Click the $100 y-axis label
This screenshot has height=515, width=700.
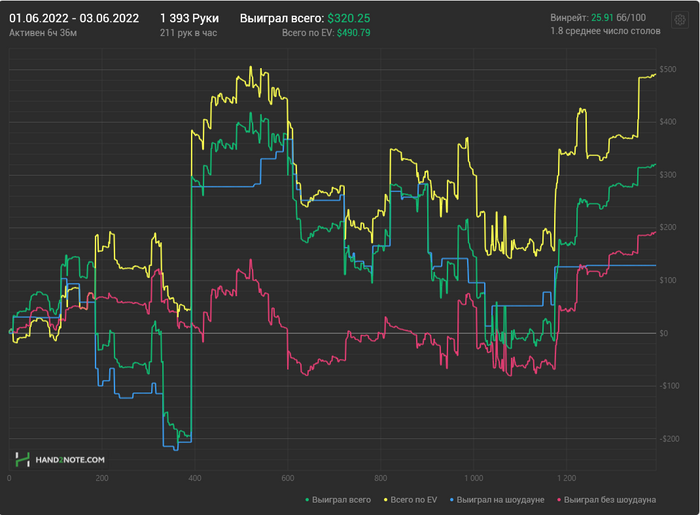click(x=668, y=280)
